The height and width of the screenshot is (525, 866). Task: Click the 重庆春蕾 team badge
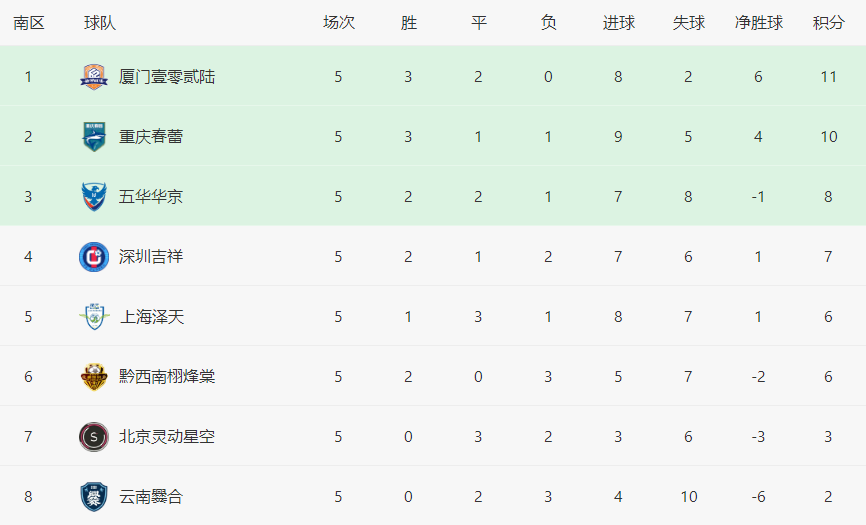[94, 137]
